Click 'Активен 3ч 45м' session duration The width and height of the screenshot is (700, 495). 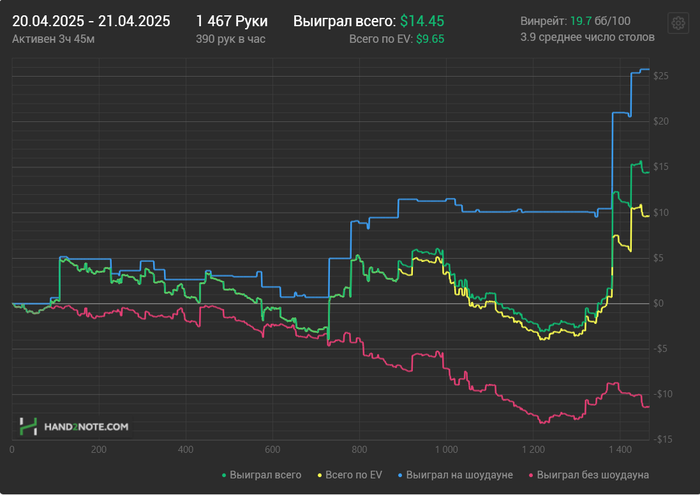[53, 39]
